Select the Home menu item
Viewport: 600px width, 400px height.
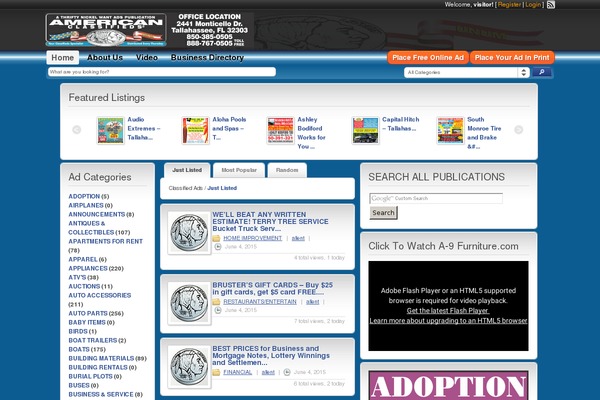coord(63,58)
